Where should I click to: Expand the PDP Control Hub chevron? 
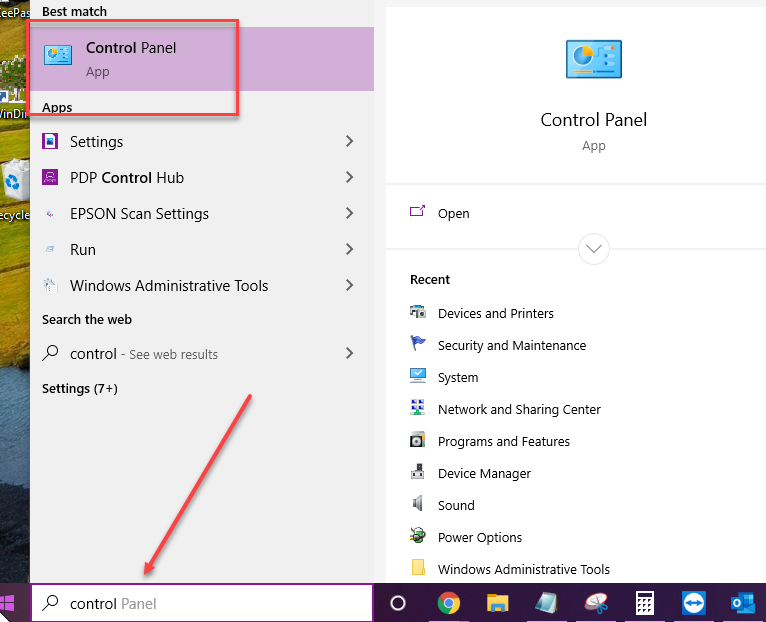(x=349, y=177)
